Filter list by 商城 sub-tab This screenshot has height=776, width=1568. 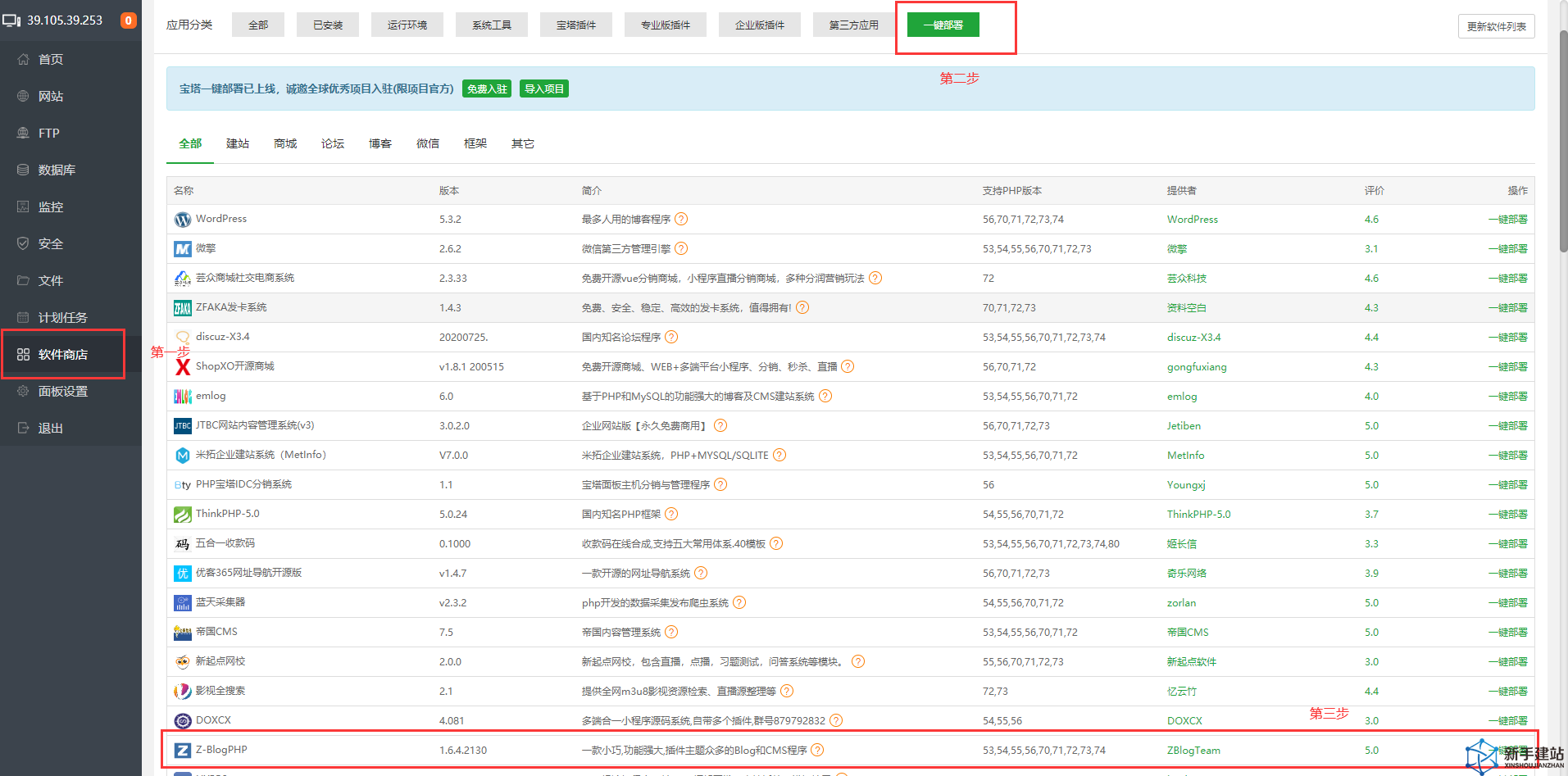pyautogui.click(x=285, y=143)
